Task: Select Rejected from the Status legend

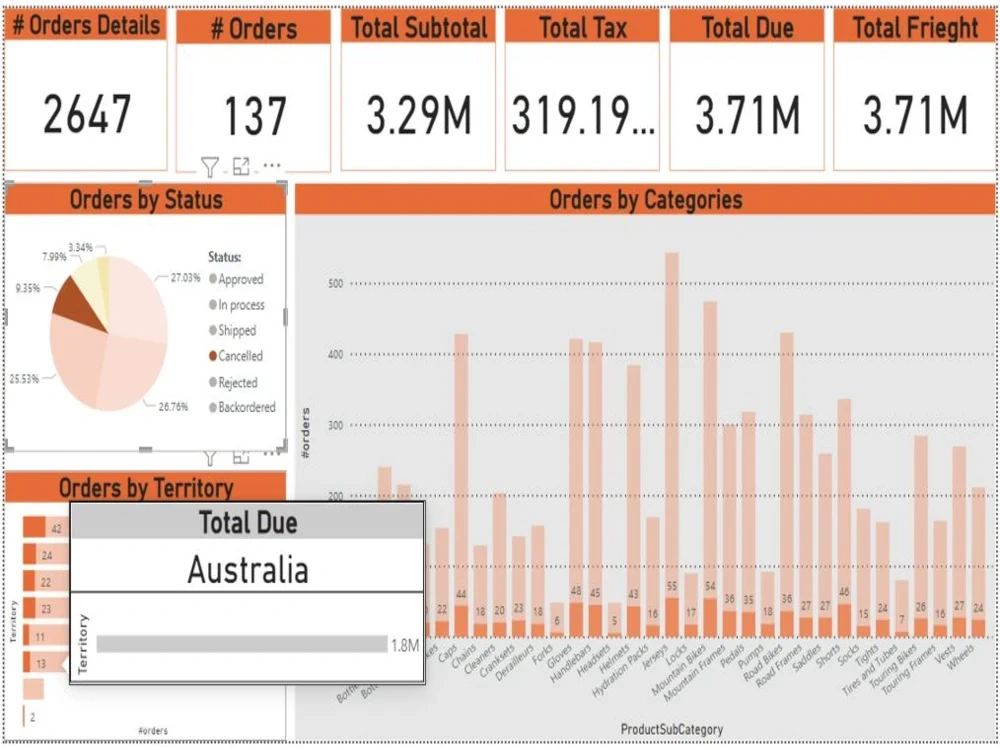Action: tap(241, 380)
